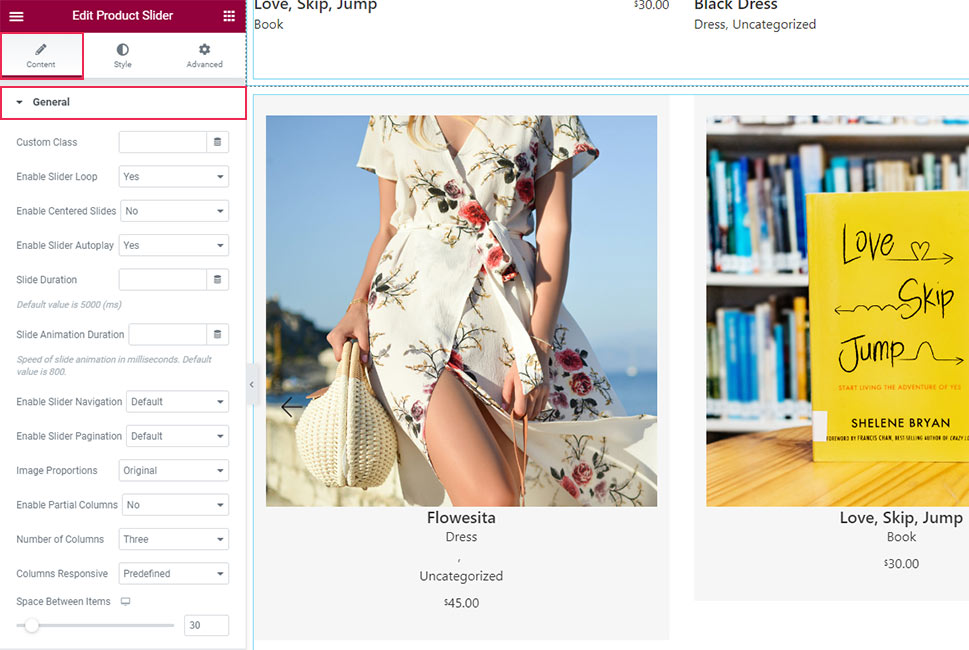This screenshot has height=650, width=969.
Task: Click the Uncategorized category link
Action: (461, 576)
